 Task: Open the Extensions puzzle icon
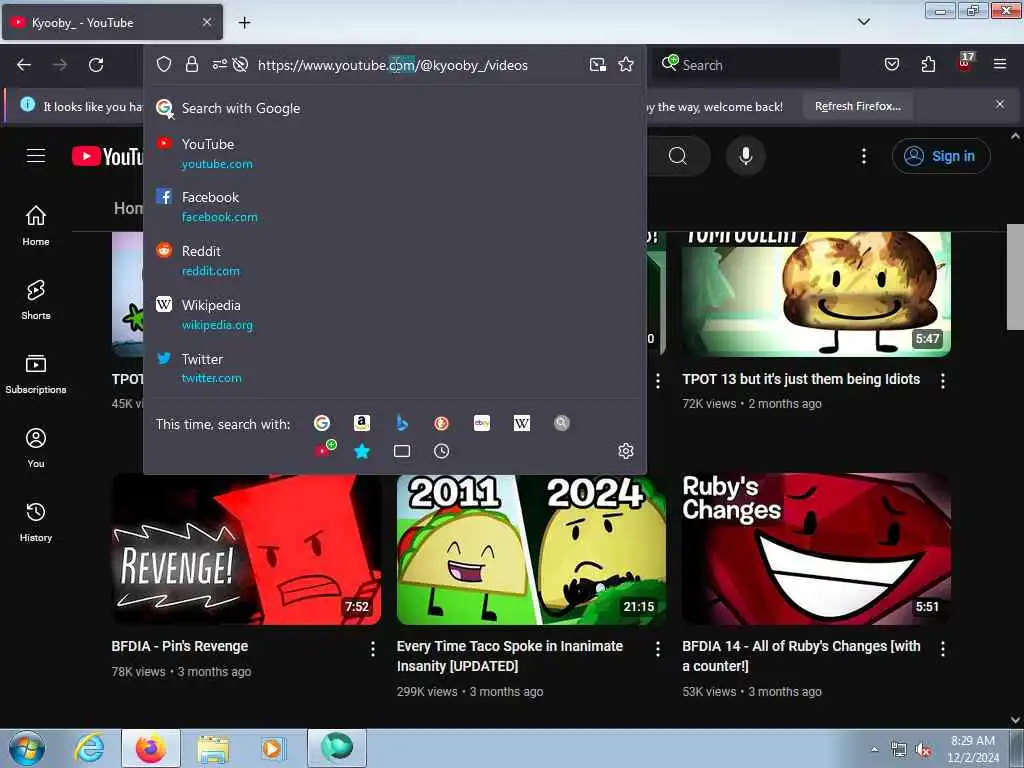click(928, 64)
